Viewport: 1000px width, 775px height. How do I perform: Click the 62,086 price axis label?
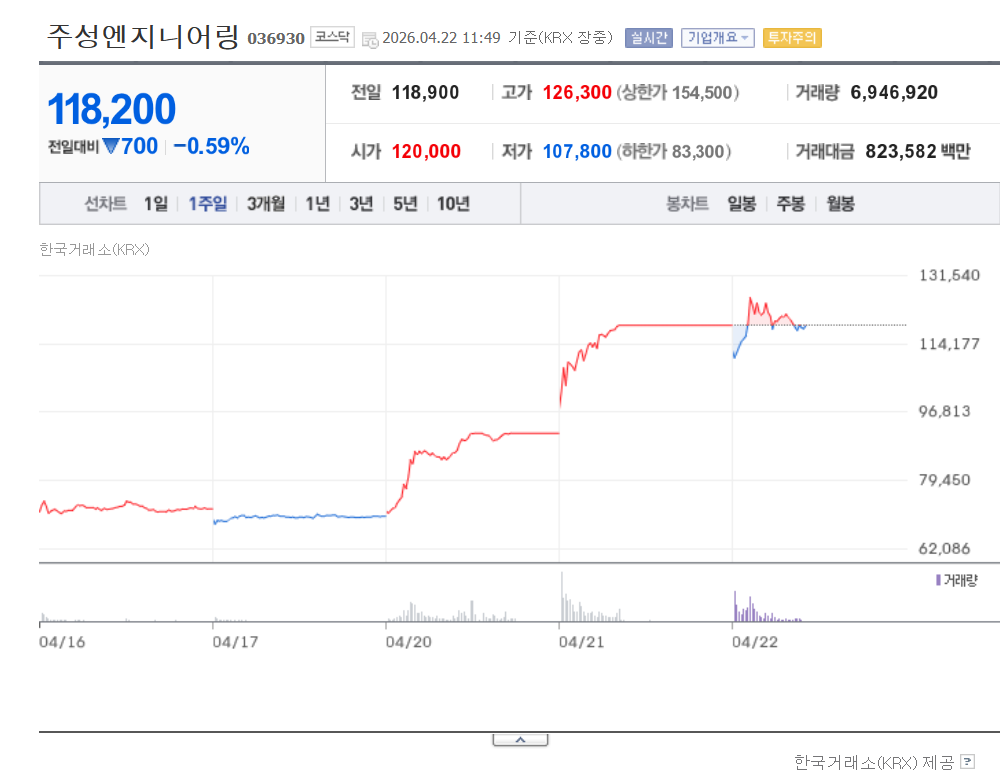point(944,549)
